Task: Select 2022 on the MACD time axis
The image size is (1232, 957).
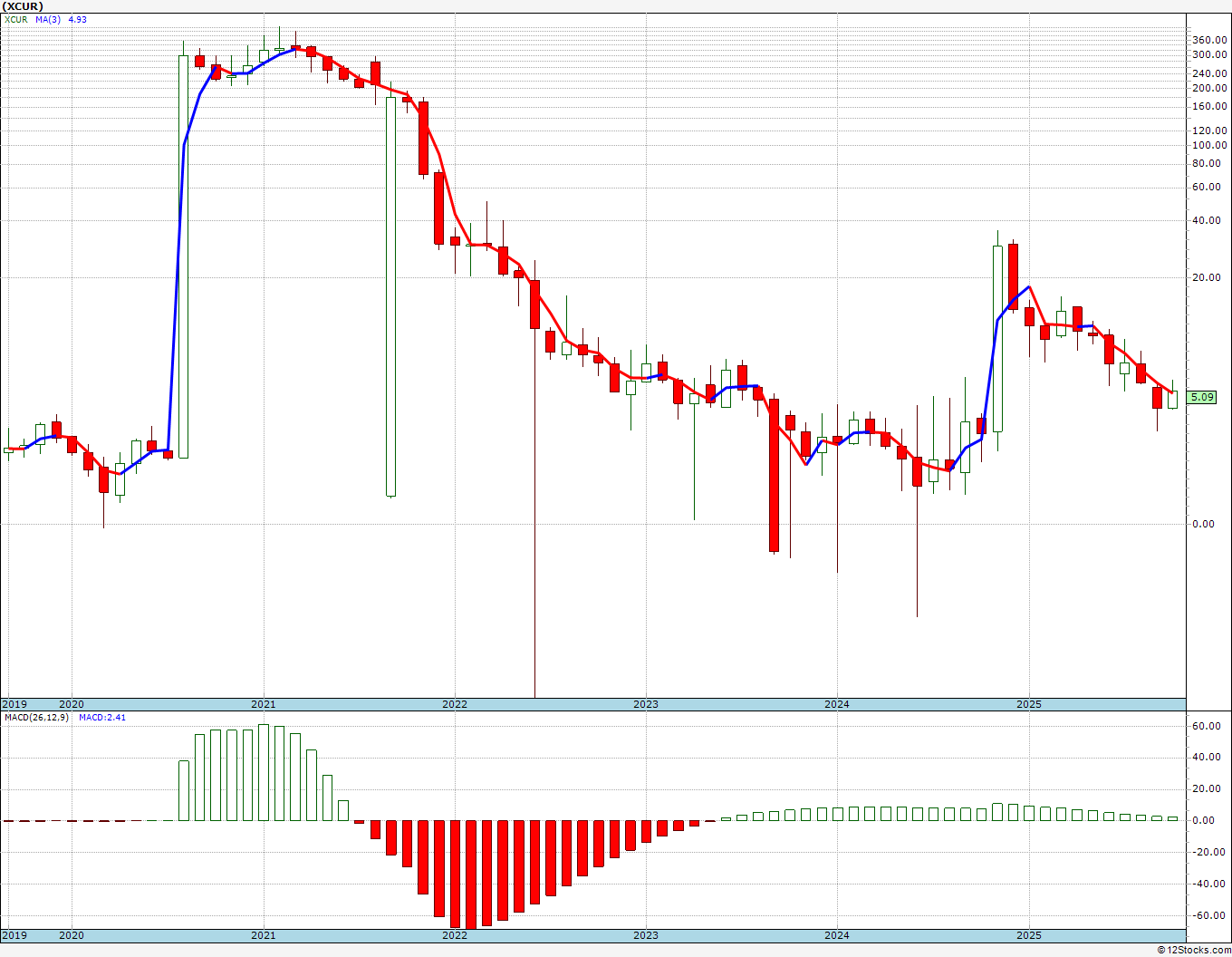Action: pyautogui.click(x=455, y=935)
